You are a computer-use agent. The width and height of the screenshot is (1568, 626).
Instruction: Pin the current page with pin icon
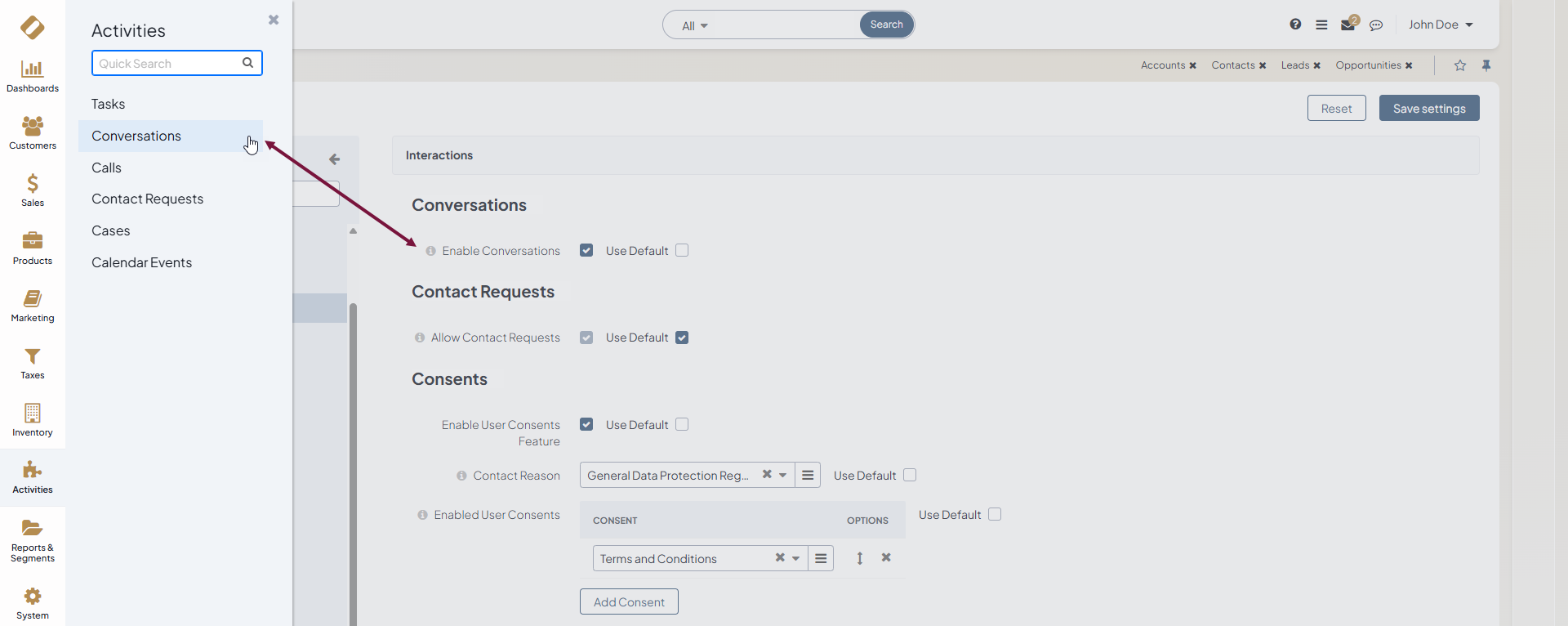[1486, 65]
